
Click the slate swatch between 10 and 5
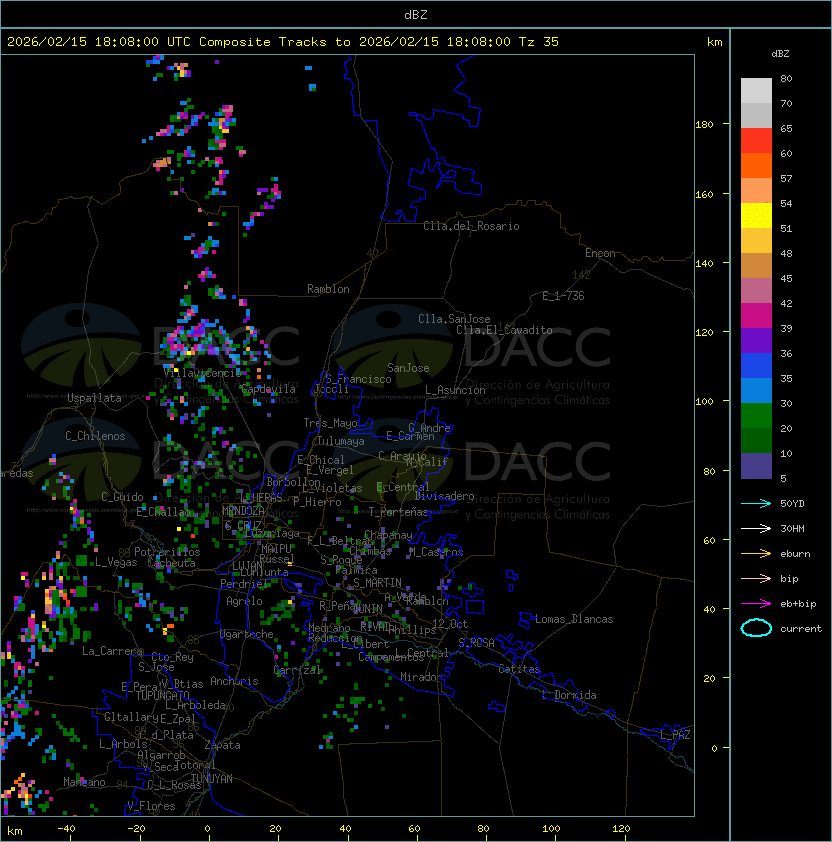click(756, 466)
